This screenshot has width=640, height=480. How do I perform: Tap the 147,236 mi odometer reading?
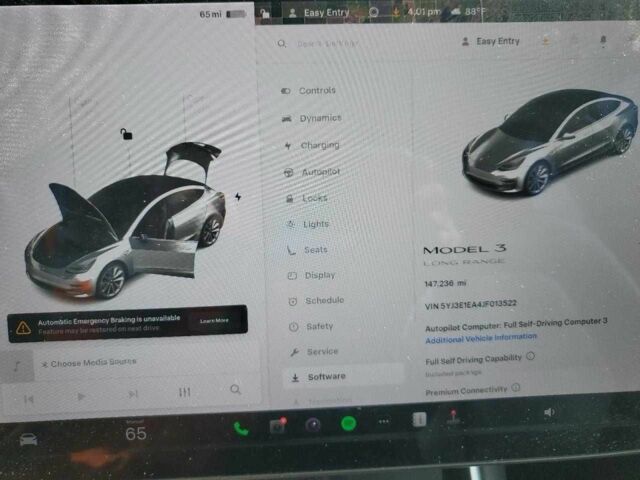(x=445, y=283)
